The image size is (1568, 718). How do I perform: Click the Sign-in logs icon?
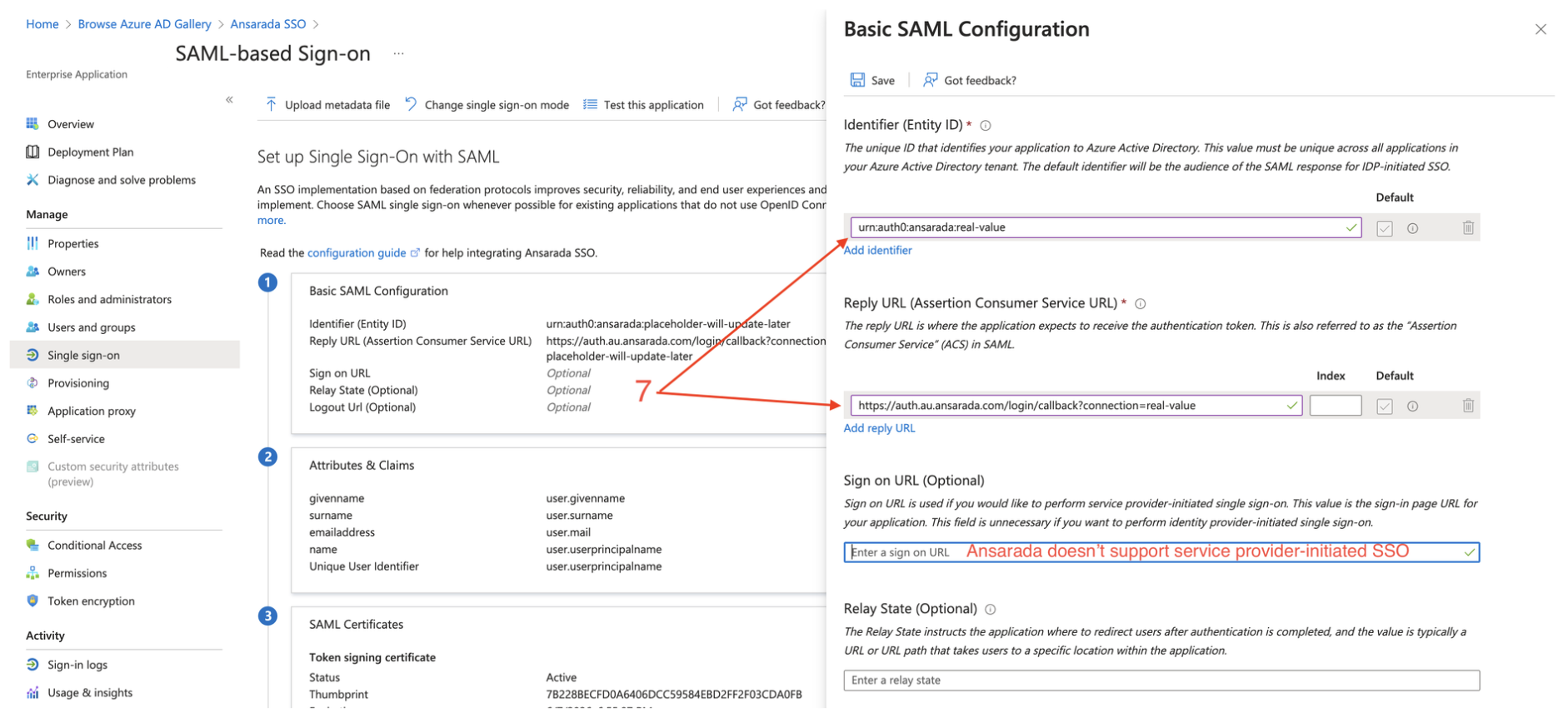coord(32,665)
